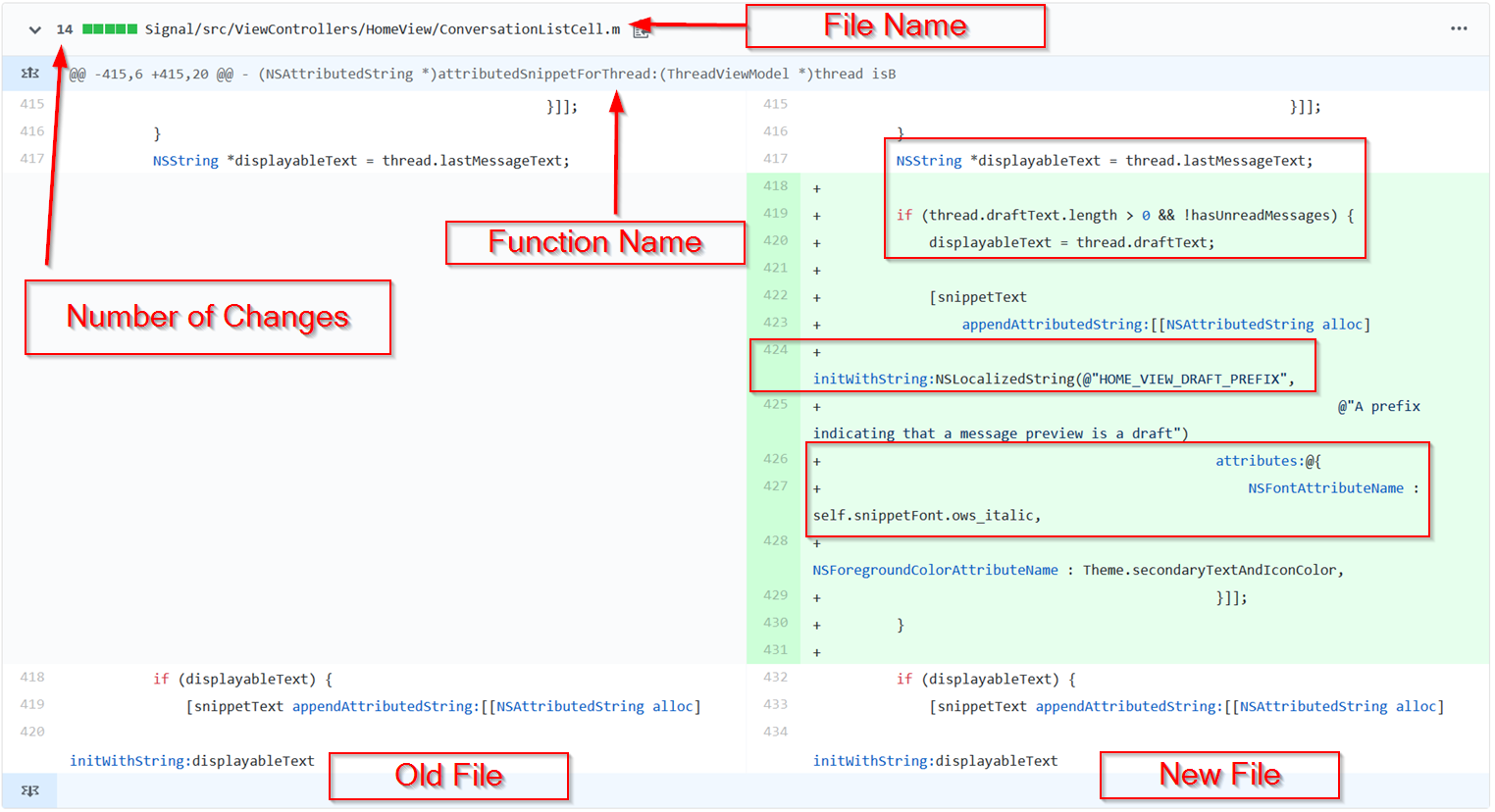Click new-file 'initWithString:displayableText' code
This screenshot has height=812, width=1495.
(x=936, y=761)
